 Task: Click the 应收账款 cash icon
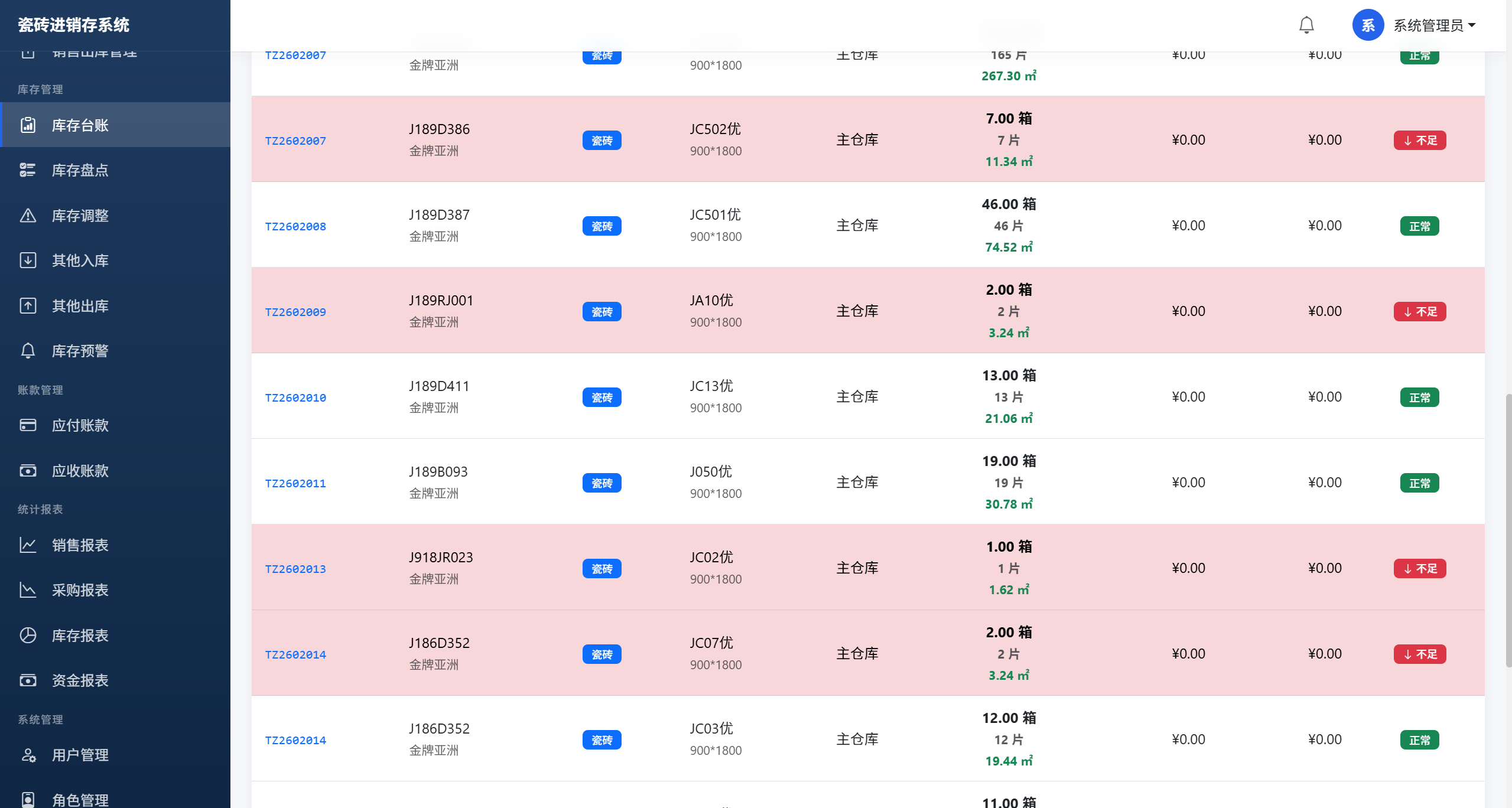(x=28, y=471)
